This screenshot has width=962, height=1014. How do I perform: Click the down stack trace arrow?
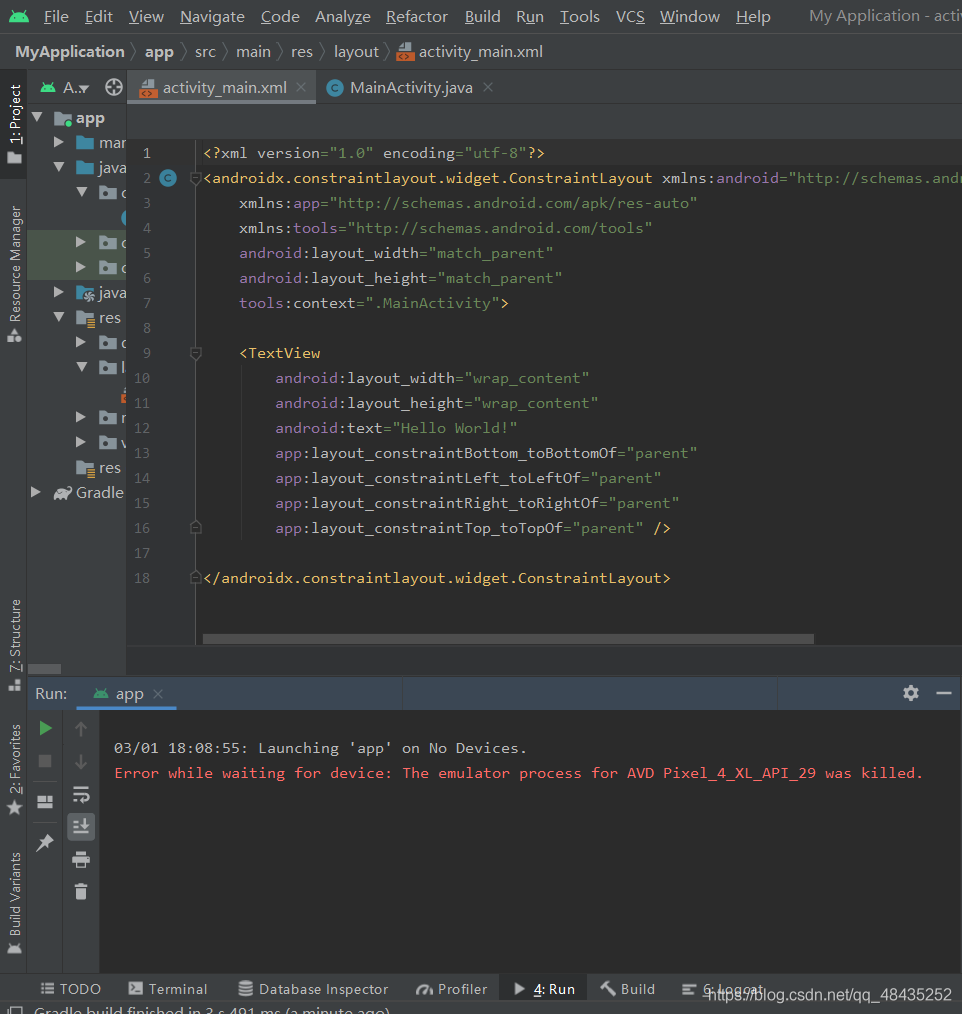[81, 762]
